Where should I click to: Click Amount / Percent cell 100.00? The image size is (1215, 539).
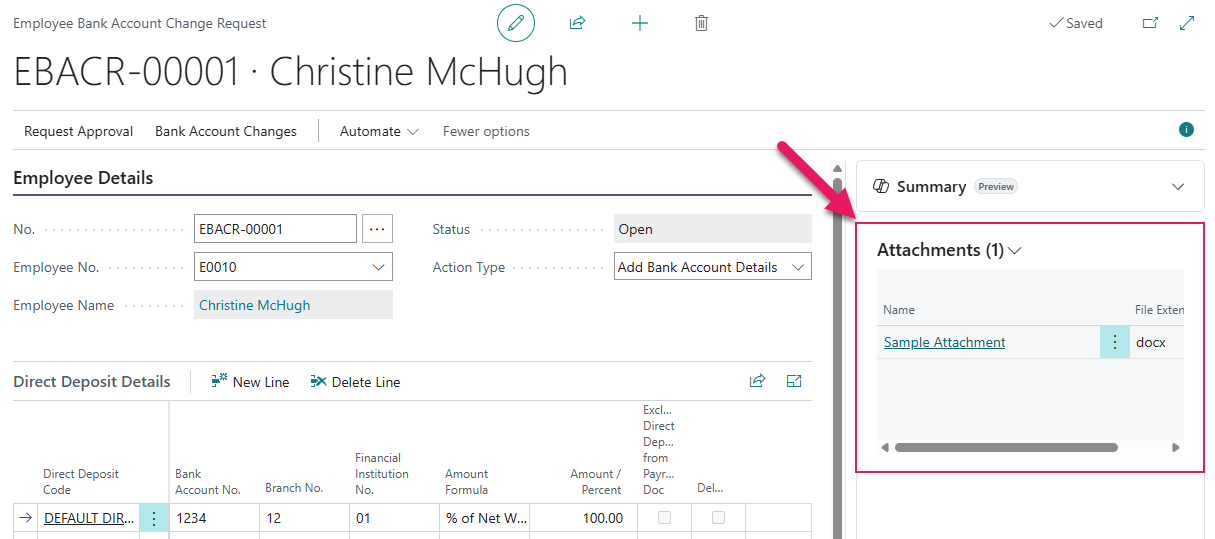click(583, 518)
